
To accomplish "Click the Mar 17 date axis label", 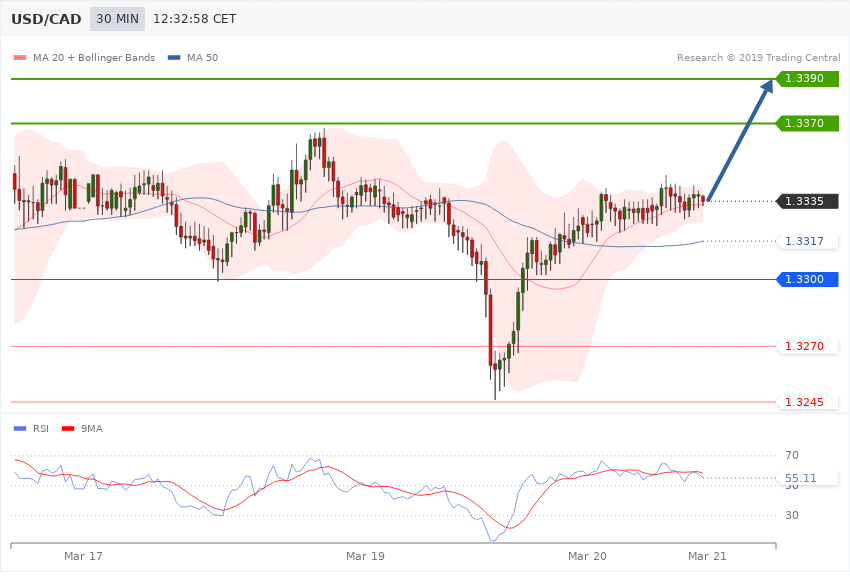I will [83, 556].
